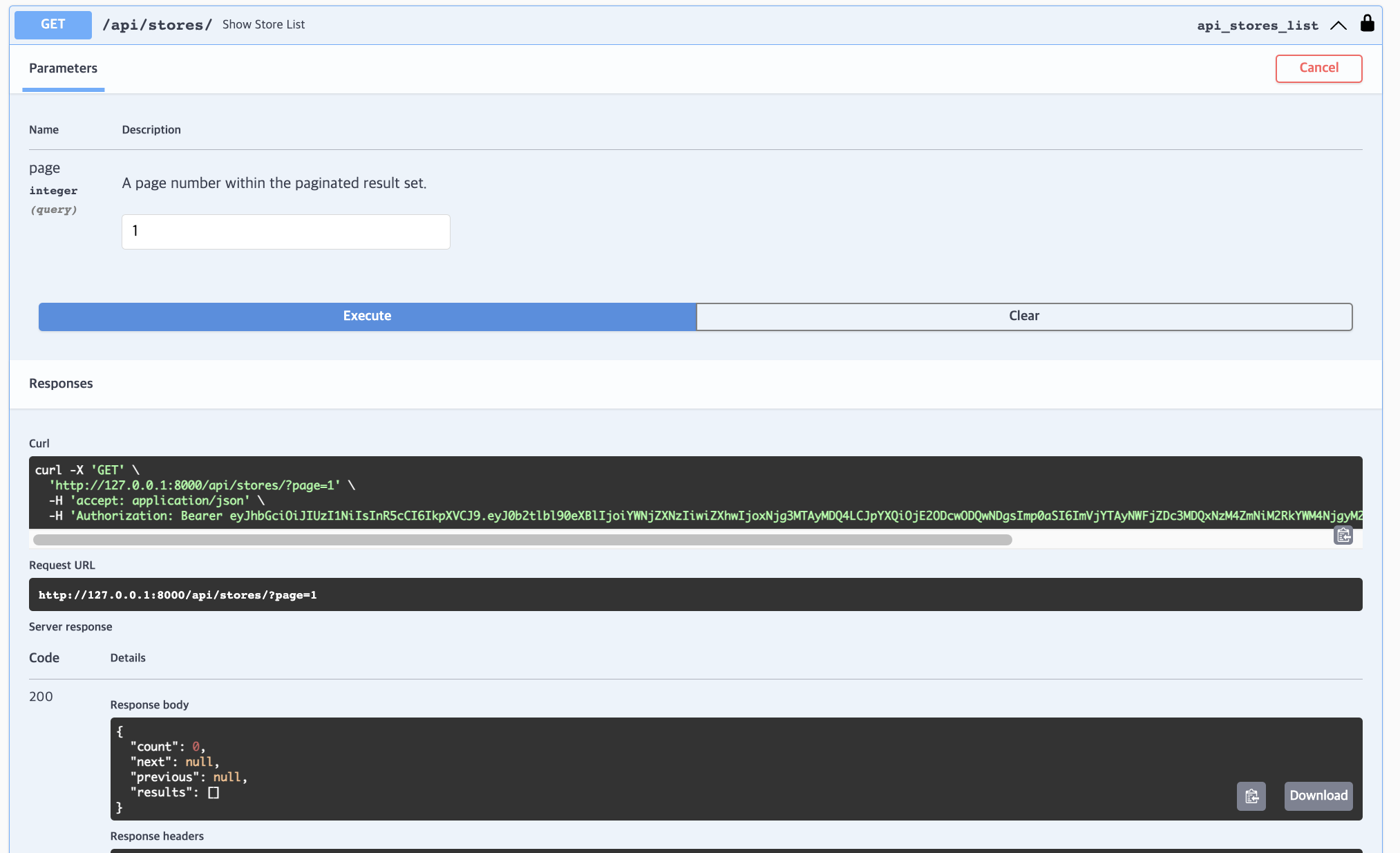Click the Responses section header
The width and height of the screenshot is (1400, 853).
pyautogui.click(x=61, y=384)
